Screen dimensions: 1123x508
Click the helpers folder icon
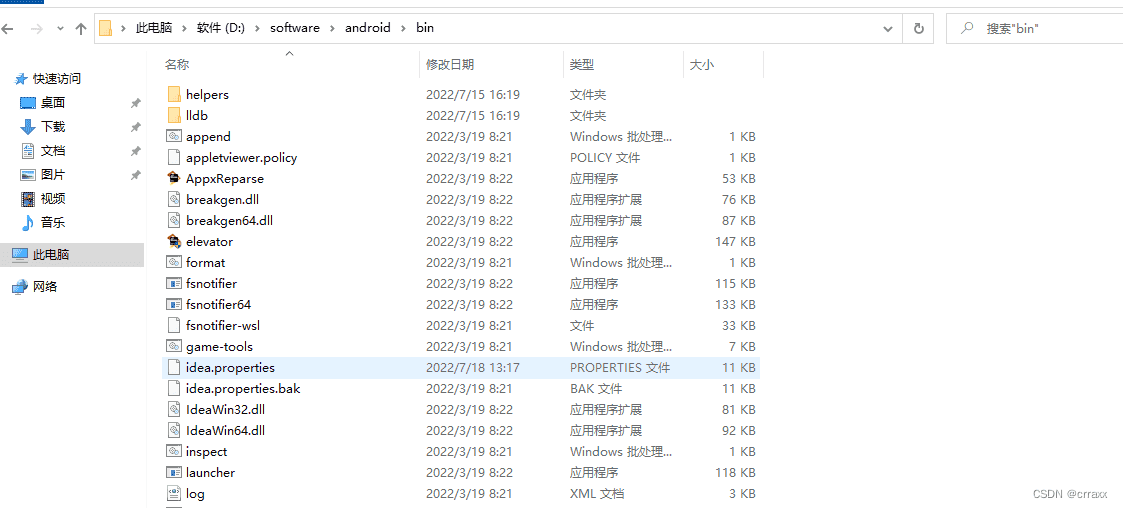[173, 94]
